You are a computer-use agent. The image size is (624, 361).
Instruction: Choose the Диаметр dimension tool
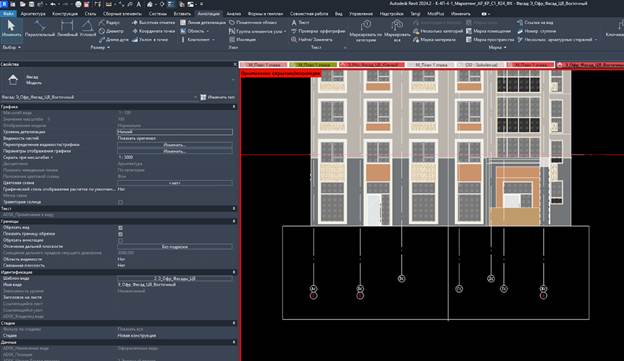(111, 31)
